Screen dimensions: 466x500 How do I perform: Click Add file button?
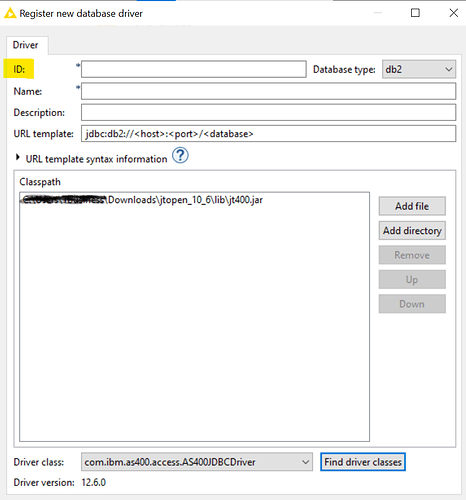412,206
